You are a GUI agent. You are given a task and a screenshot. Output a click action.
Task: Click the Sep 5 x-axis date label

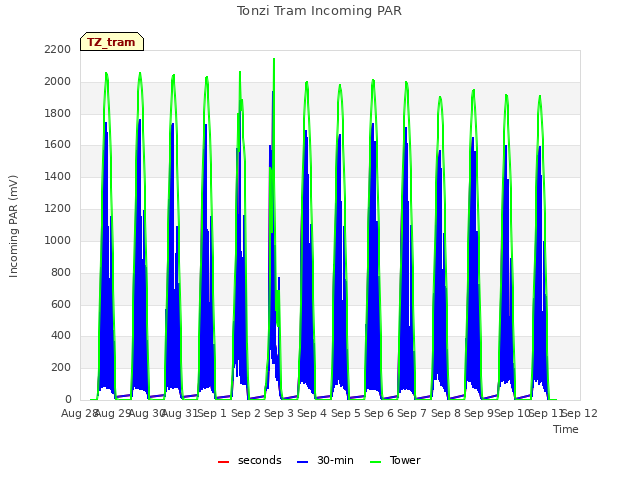(x=346, y=413)
